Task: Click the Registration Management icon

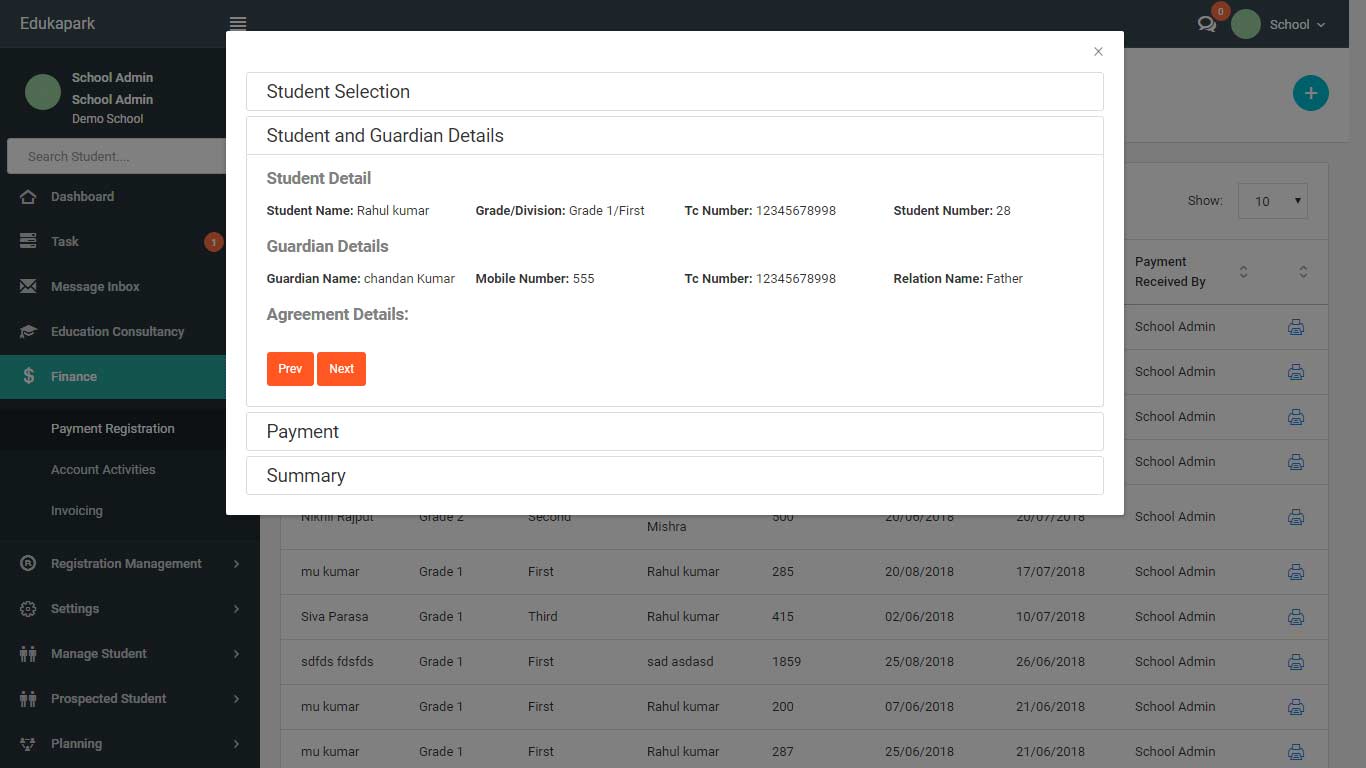Action: point(28,563)
